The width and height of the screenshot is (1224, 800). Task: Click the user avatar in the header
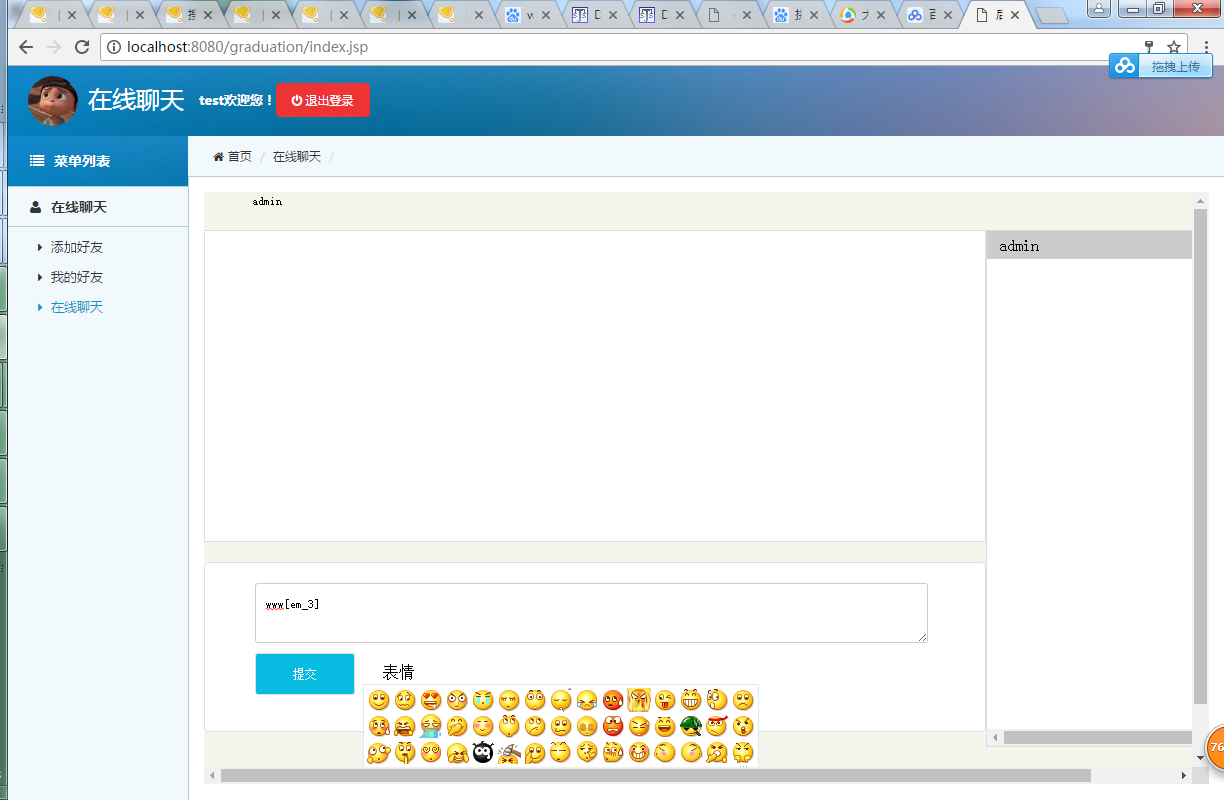click(53, 100)
